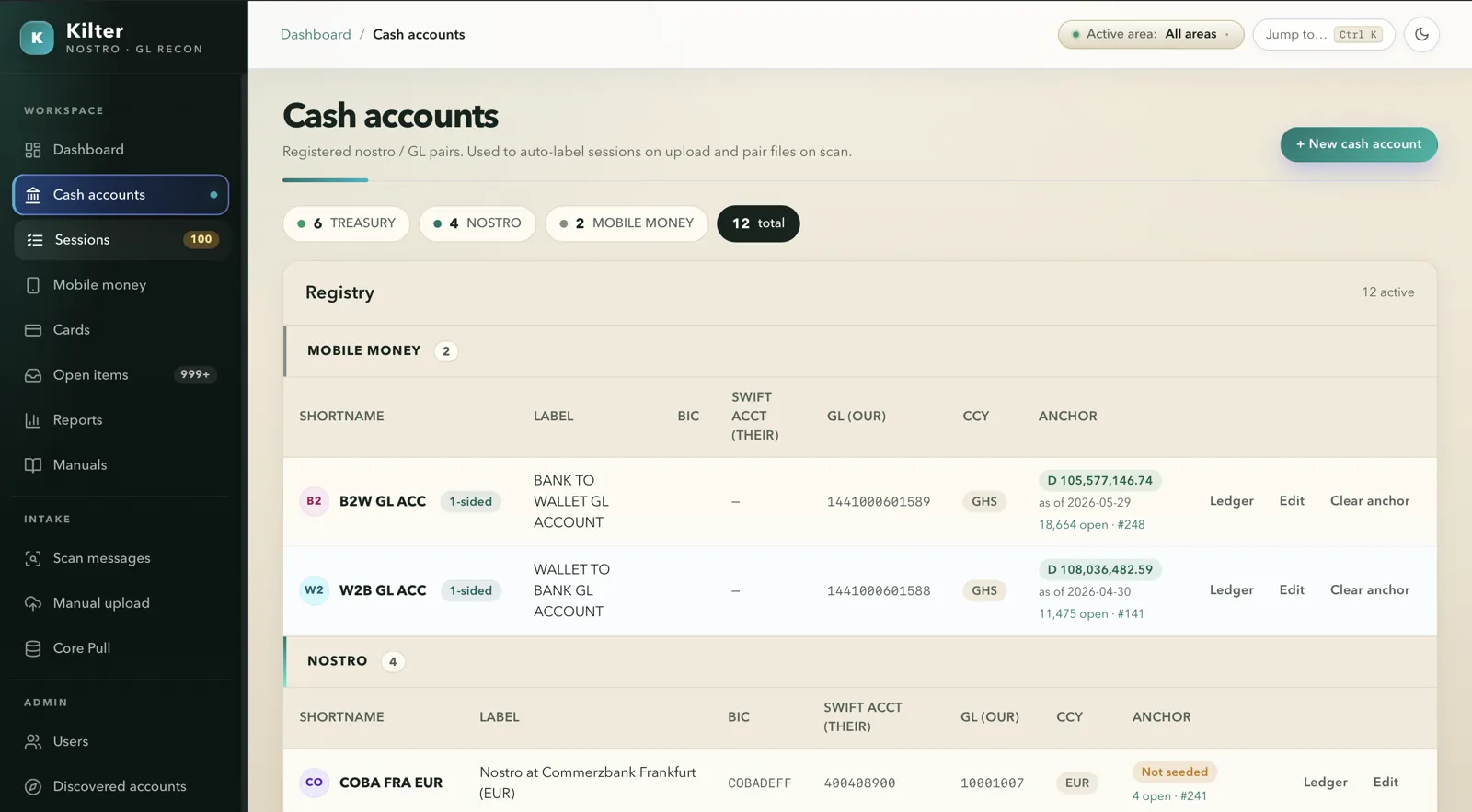Screen dimensions: 1472x812
Task: Edit the COBA FRA EUR account
Action: 1386,783
